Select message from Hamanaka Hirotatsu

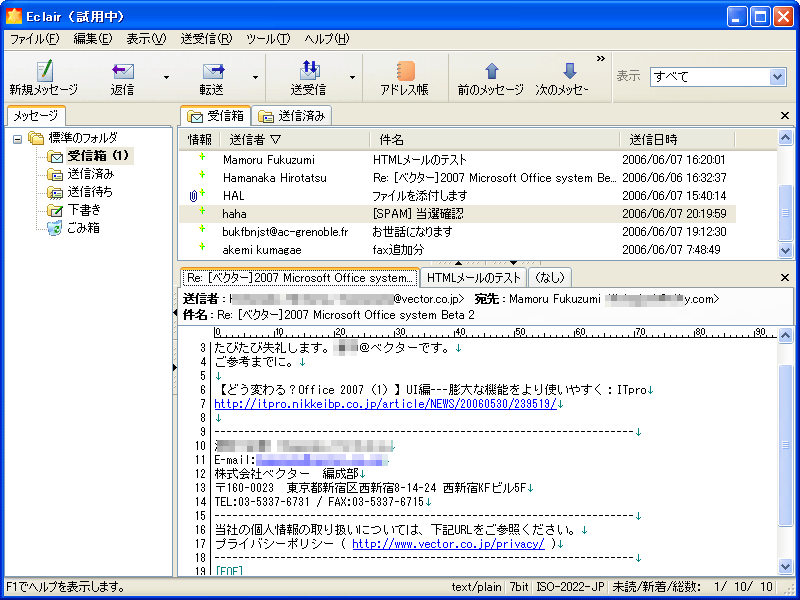click(458, 178)
